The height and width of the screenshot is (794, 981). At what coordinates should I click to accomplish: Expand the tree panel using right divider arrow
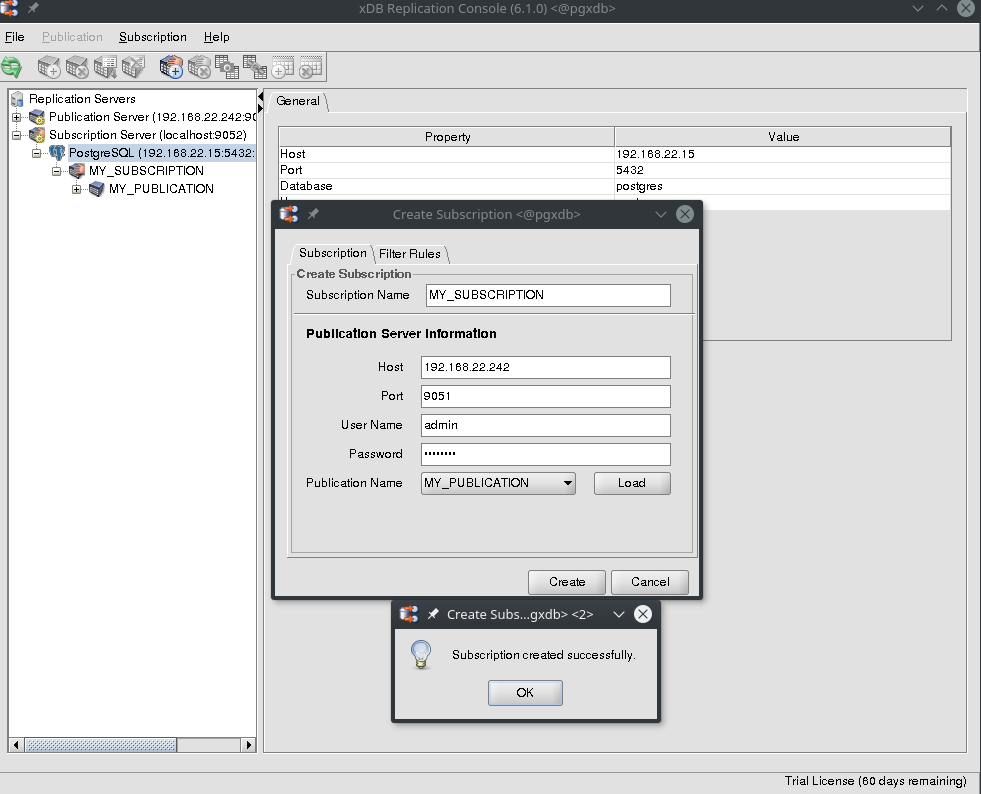click(260, 108)
